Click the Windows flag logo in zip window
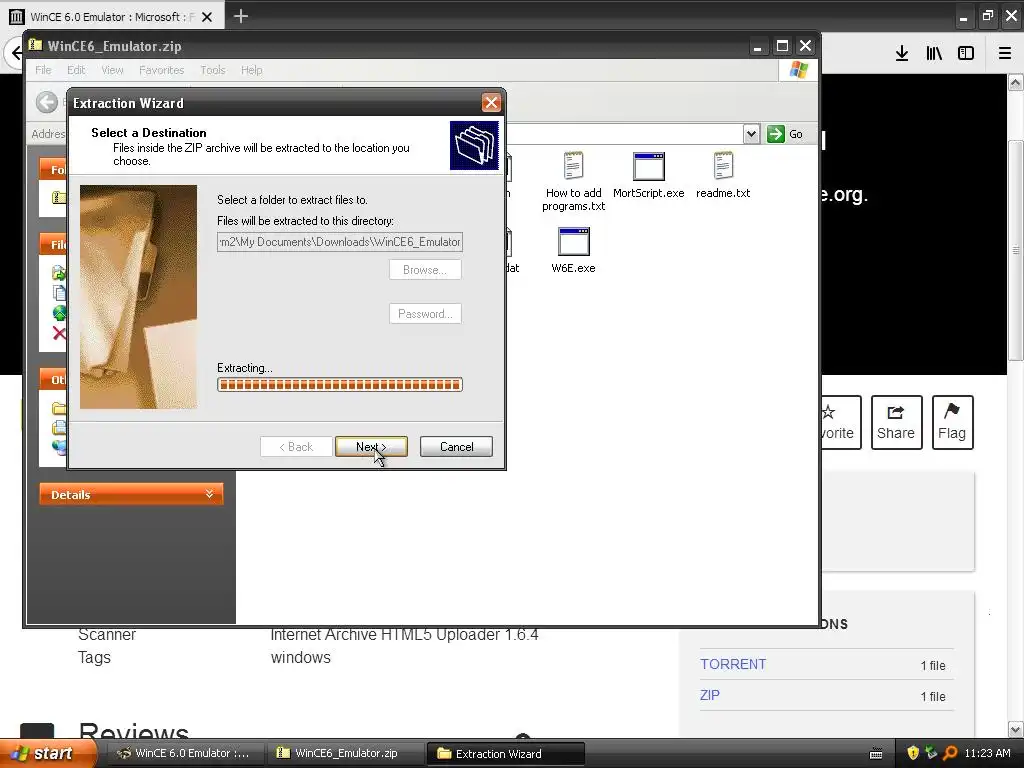The image size is (1024, 768). click(x=798, y=70)
